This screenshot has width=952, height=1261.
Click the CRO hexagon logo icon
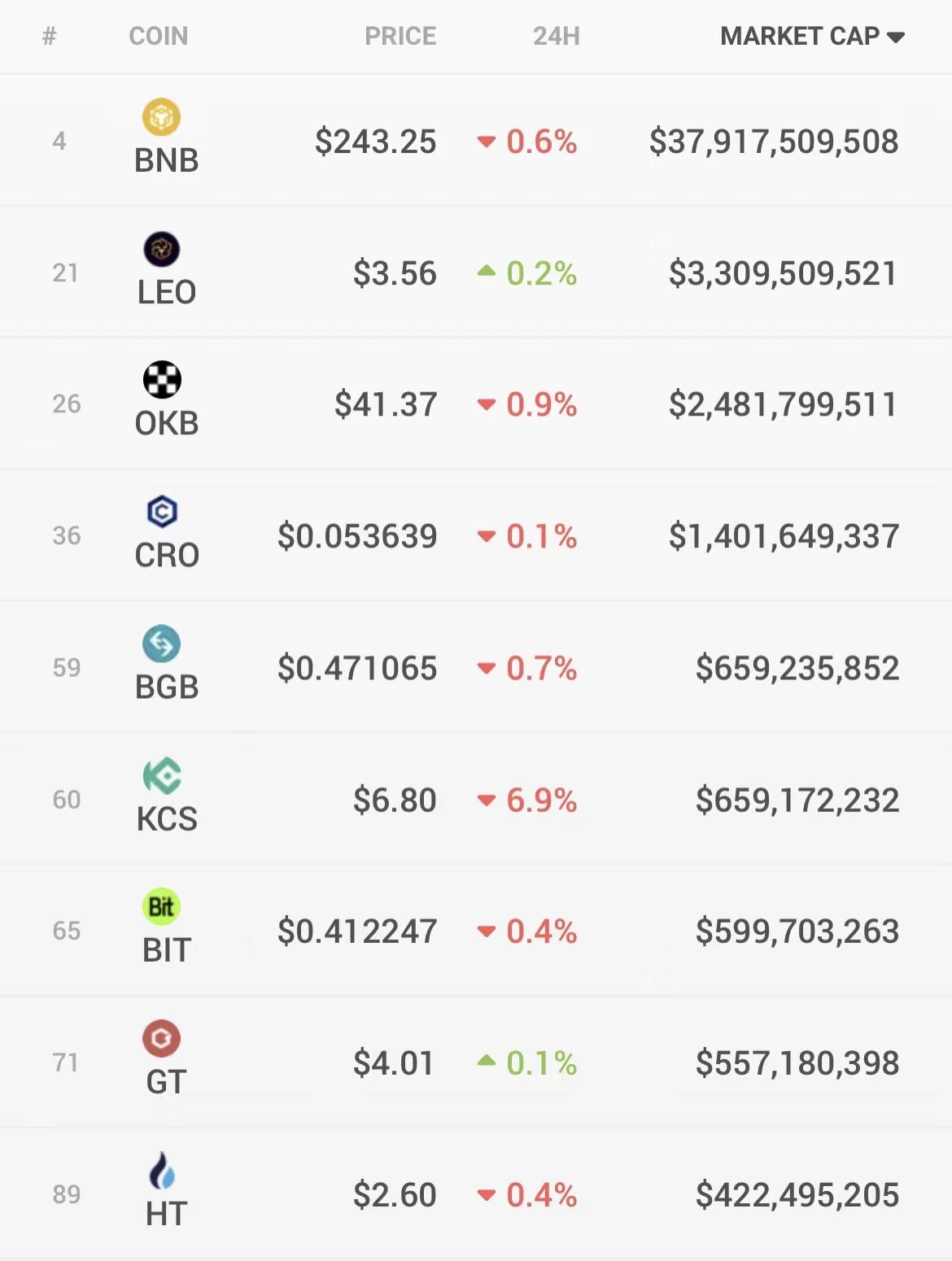[x=162, y=512]
